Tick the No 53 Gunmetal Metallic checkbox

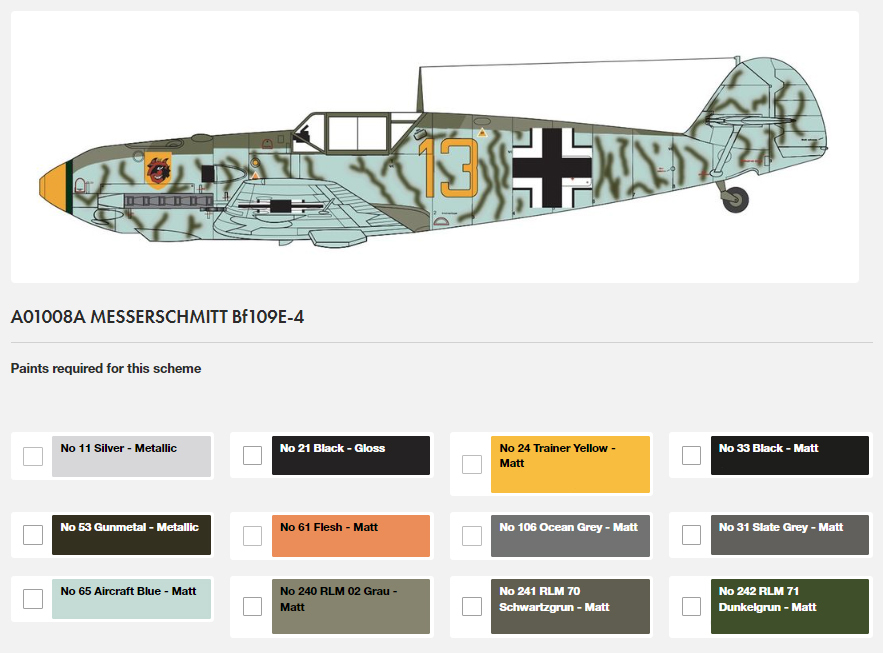(x=33, y=535)
